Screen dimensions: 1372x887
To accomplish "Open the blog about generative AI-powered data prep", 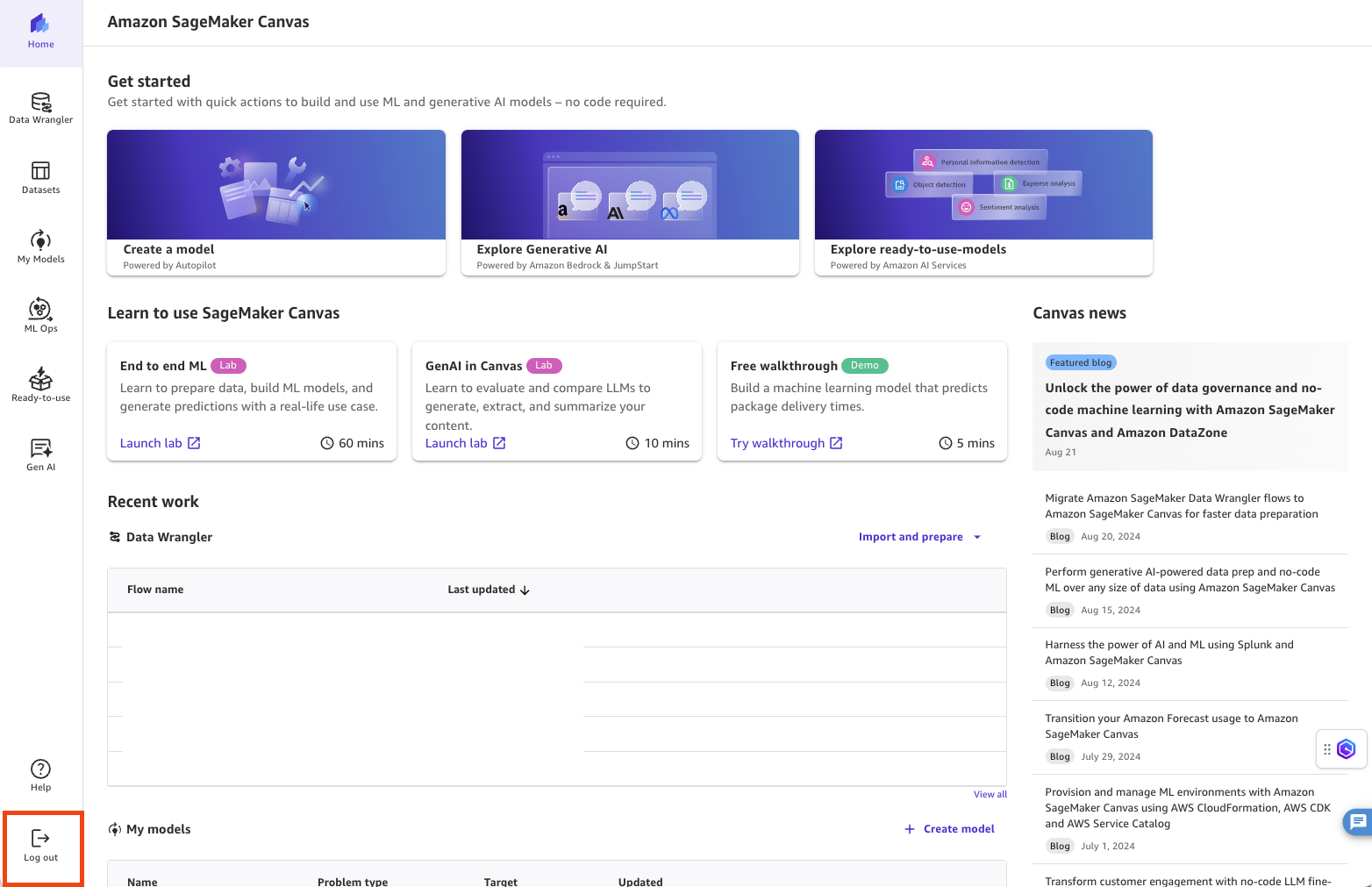I will click(1190, 580).
